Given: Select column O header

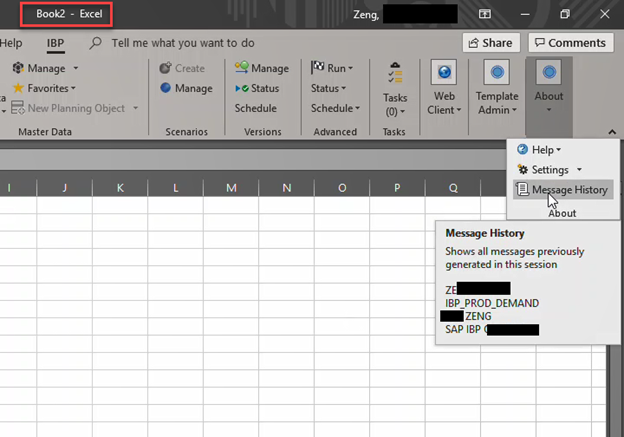Looking at the screenshot, I should [x=342, y=188].
